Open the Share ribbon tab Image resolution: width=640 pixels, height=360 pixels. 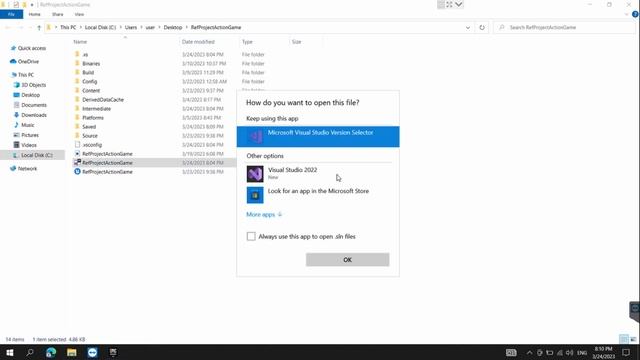pyautogui.click(x=58, y=14)
